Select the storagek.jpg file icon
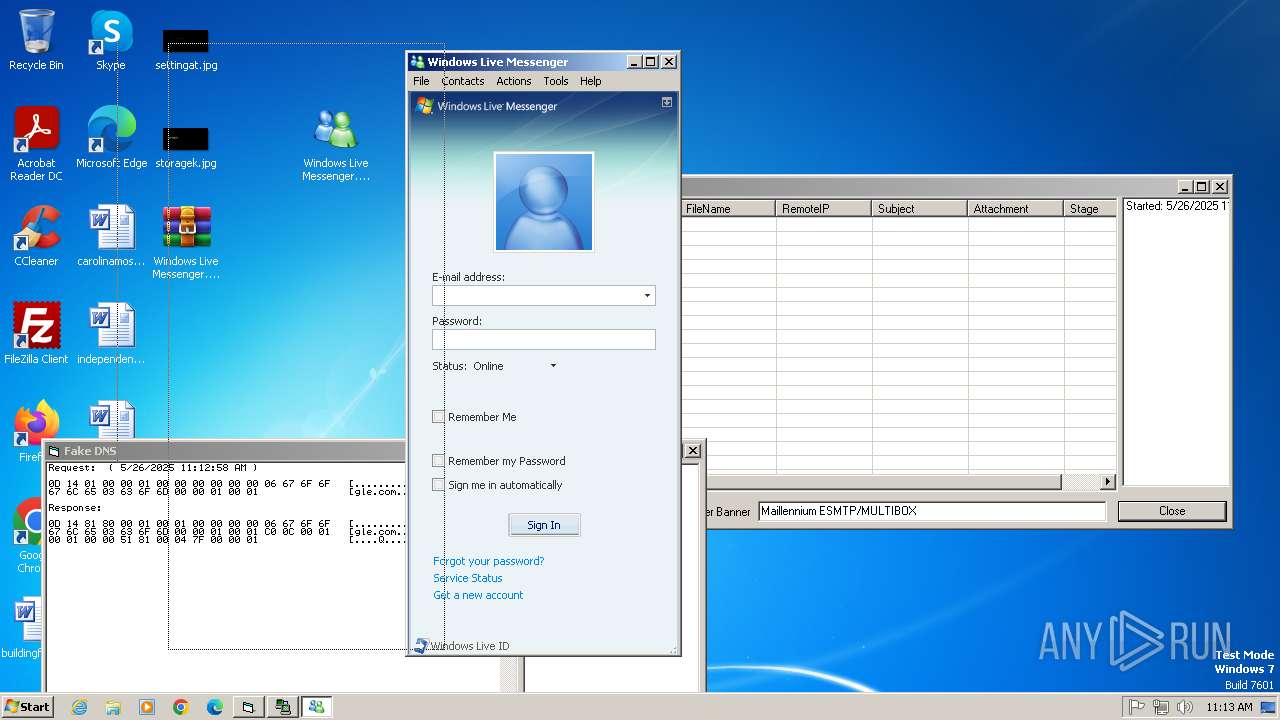 186,147
